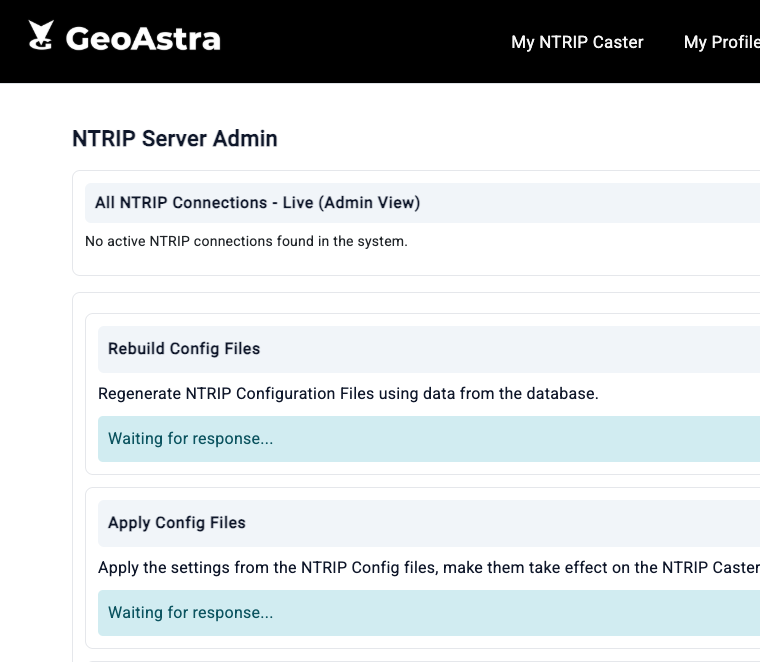Open the My Profile menu item

pos(722,42)
